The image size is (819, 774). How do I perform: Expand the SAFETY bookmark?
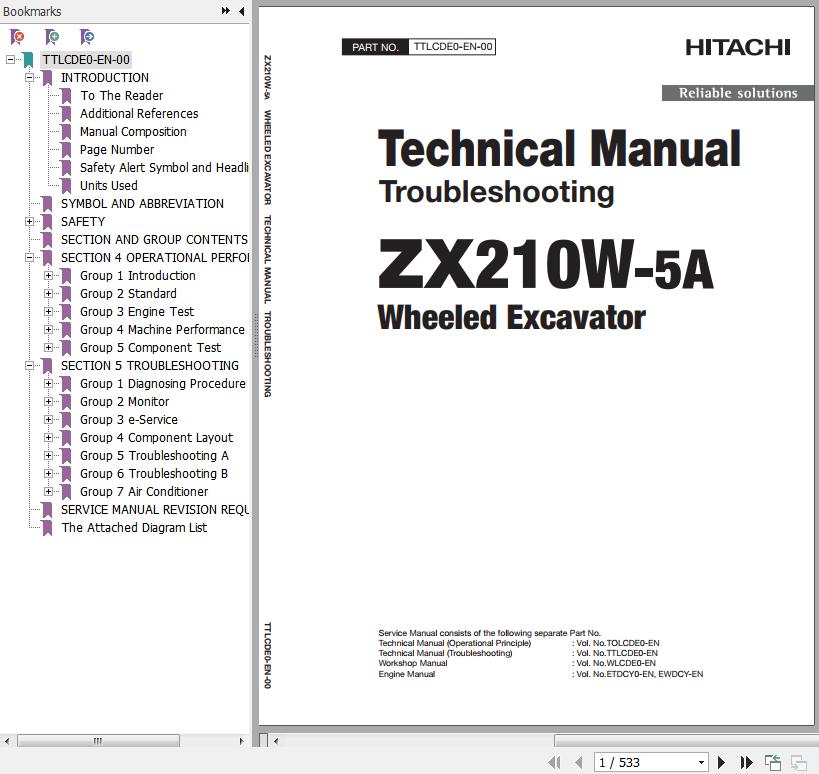click(x=30, y=221)
